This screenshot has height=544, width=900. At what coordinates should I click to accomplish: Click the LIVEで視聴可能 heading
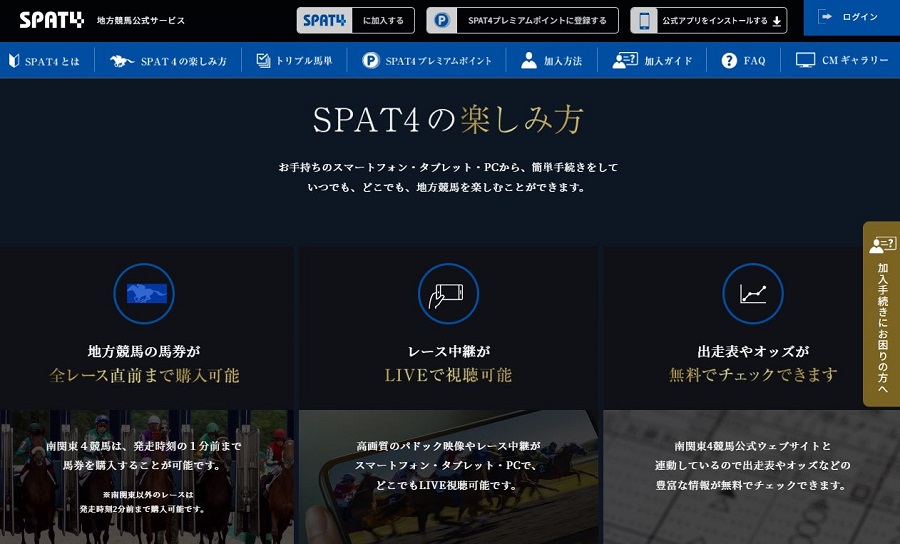[x=448, y=375]
